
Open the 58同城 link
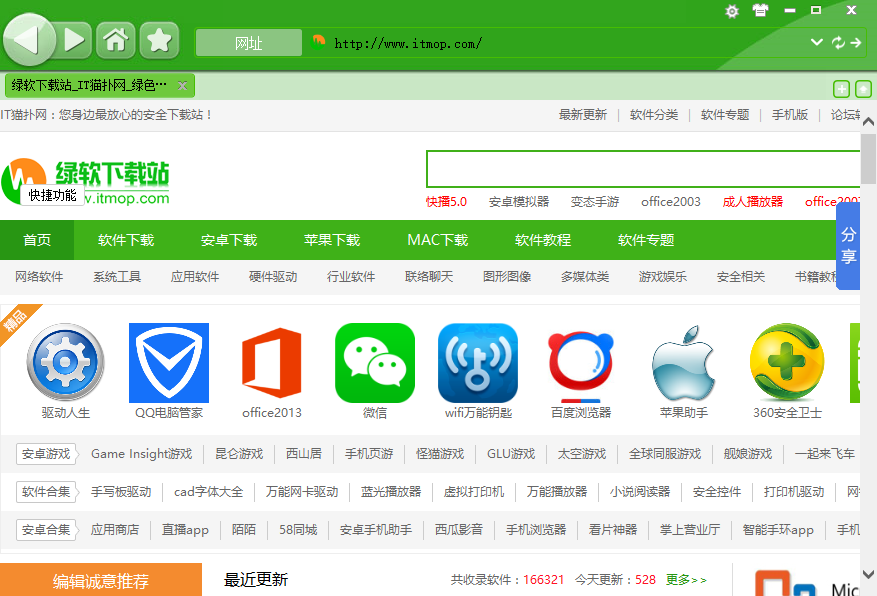pyautogui.click(x=298, y=529)
